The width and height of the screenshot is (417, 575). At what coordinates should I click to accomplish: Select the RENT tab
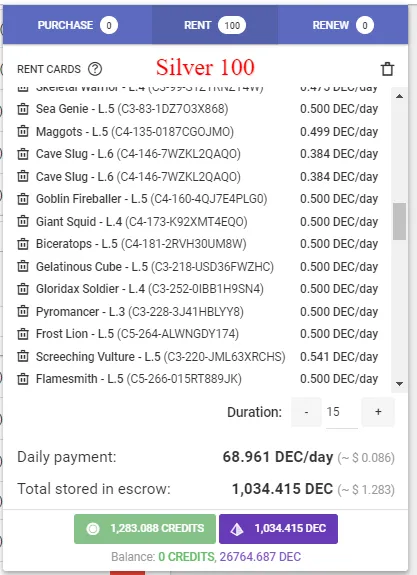[x=215, y=25]
